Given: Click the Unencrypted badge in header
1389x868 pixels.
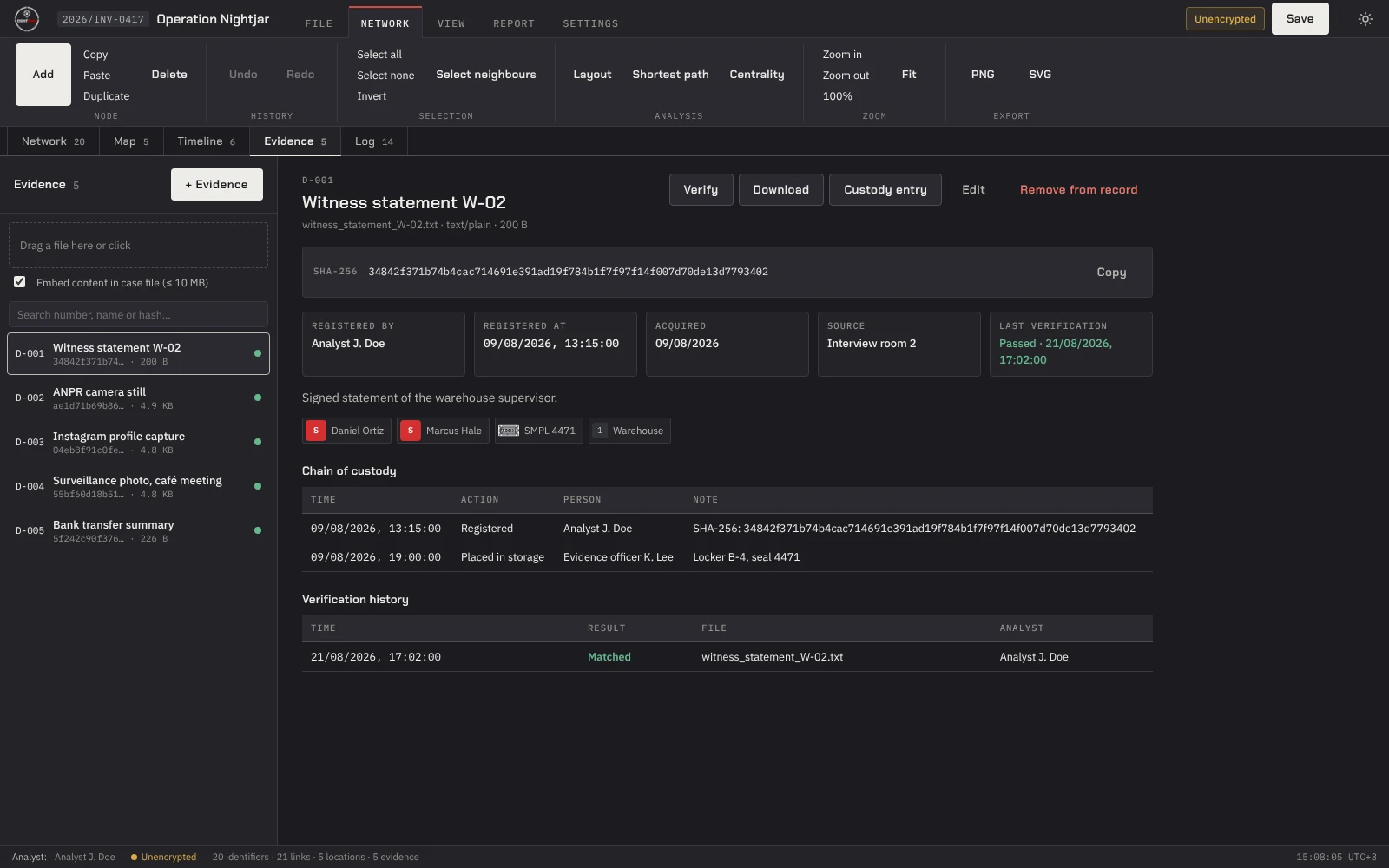Looking at the screenshot, I should (x=1225, y=19).
